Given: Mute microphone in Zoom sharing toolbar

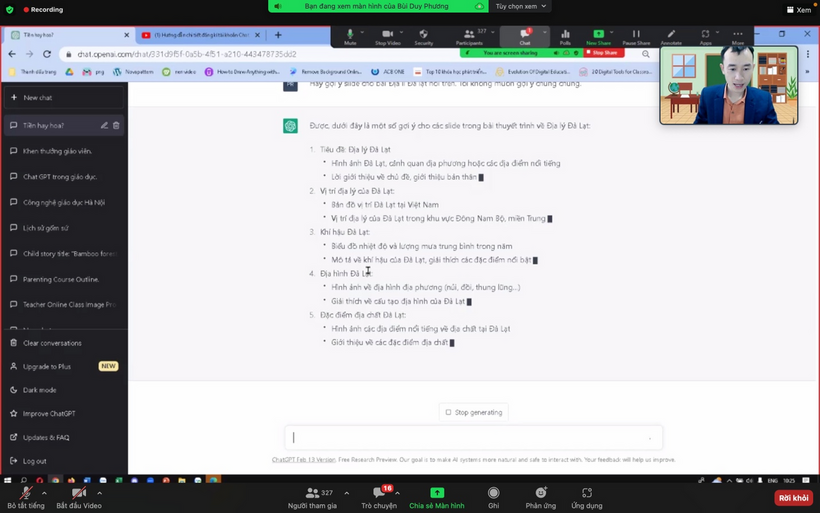Looking at the screenshot, I should [x=350, y=37].
